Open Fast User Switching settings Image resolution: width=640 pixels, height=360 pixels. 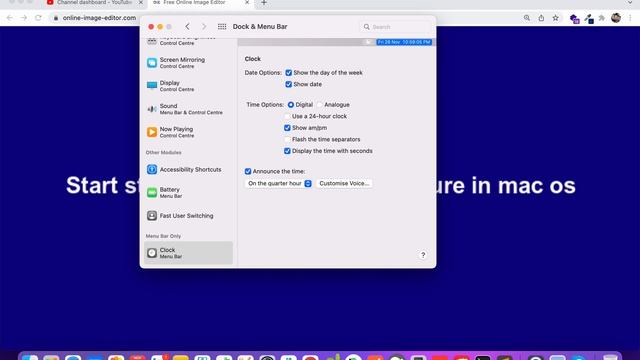pos(188,216)
